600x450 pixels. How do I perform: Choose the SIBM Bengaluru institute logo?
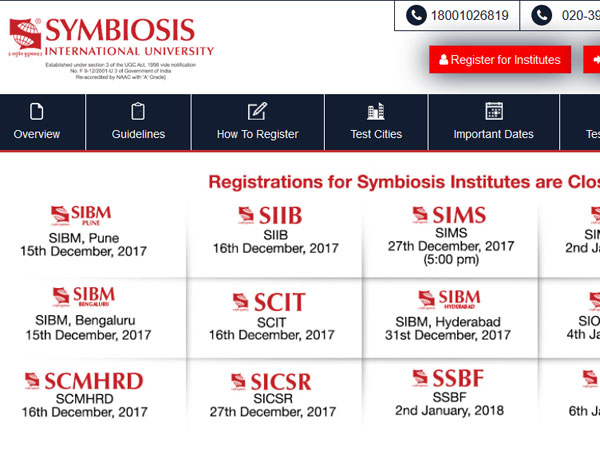[x=83, y=296]
